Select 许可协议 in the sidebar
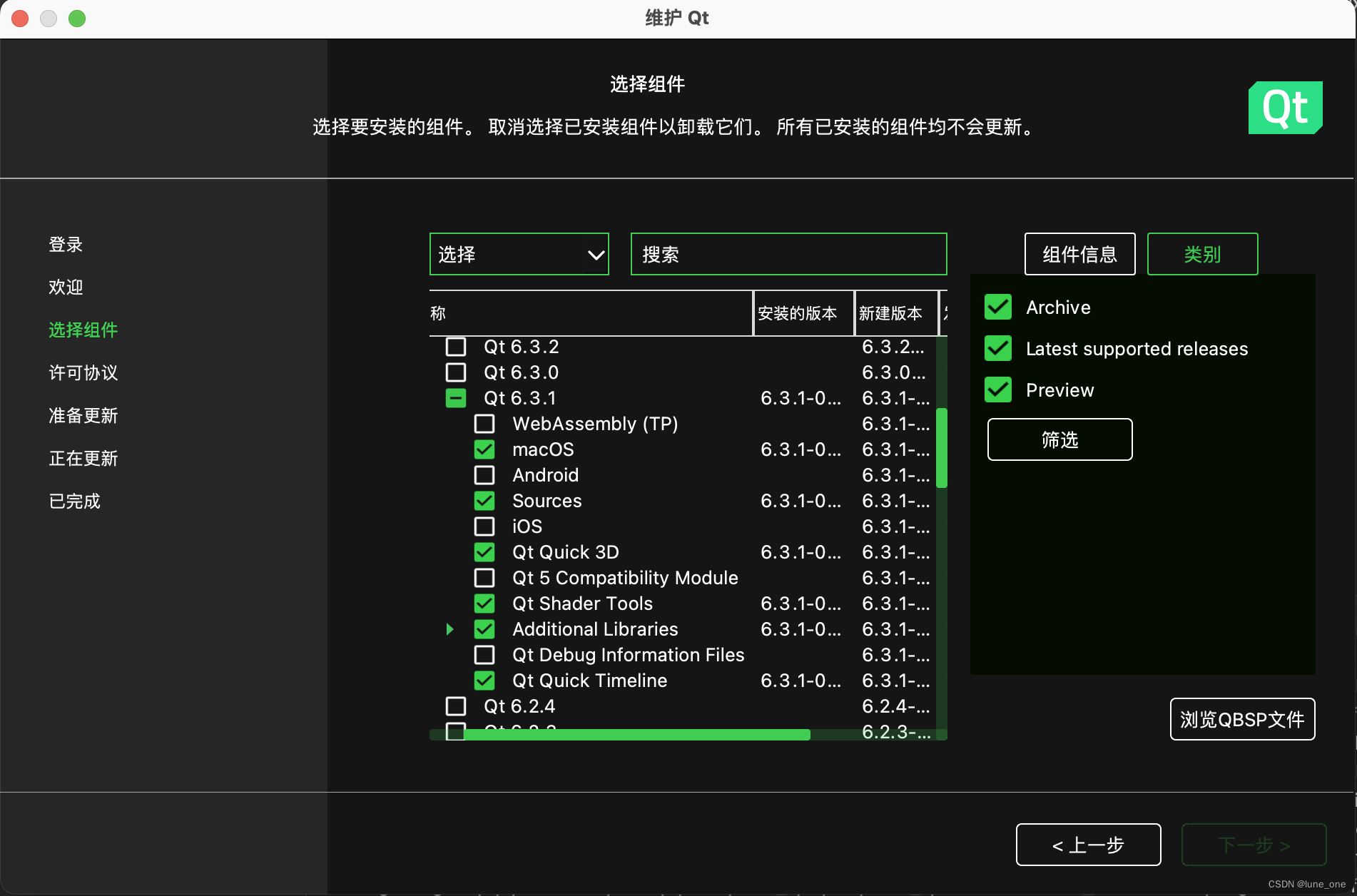 [83, 373]
